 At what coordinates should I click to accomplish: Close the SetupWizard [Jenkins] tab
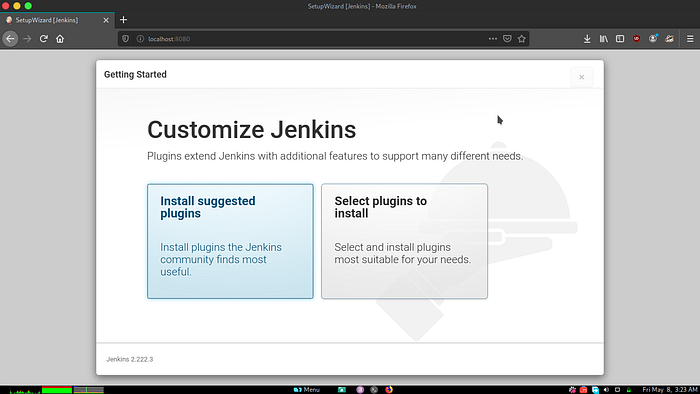coord(106,20)
